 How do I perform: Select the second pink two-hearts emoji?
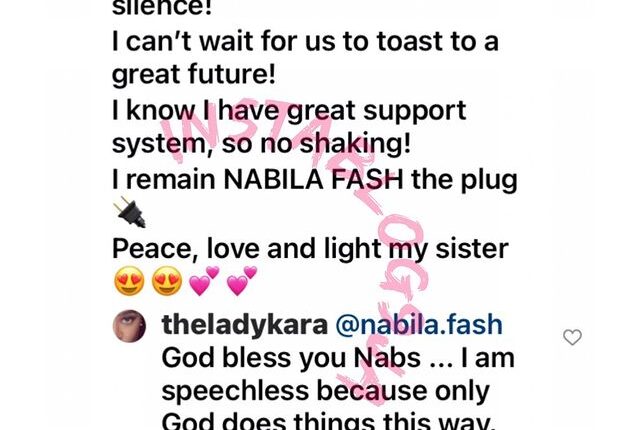pos(242,281)
